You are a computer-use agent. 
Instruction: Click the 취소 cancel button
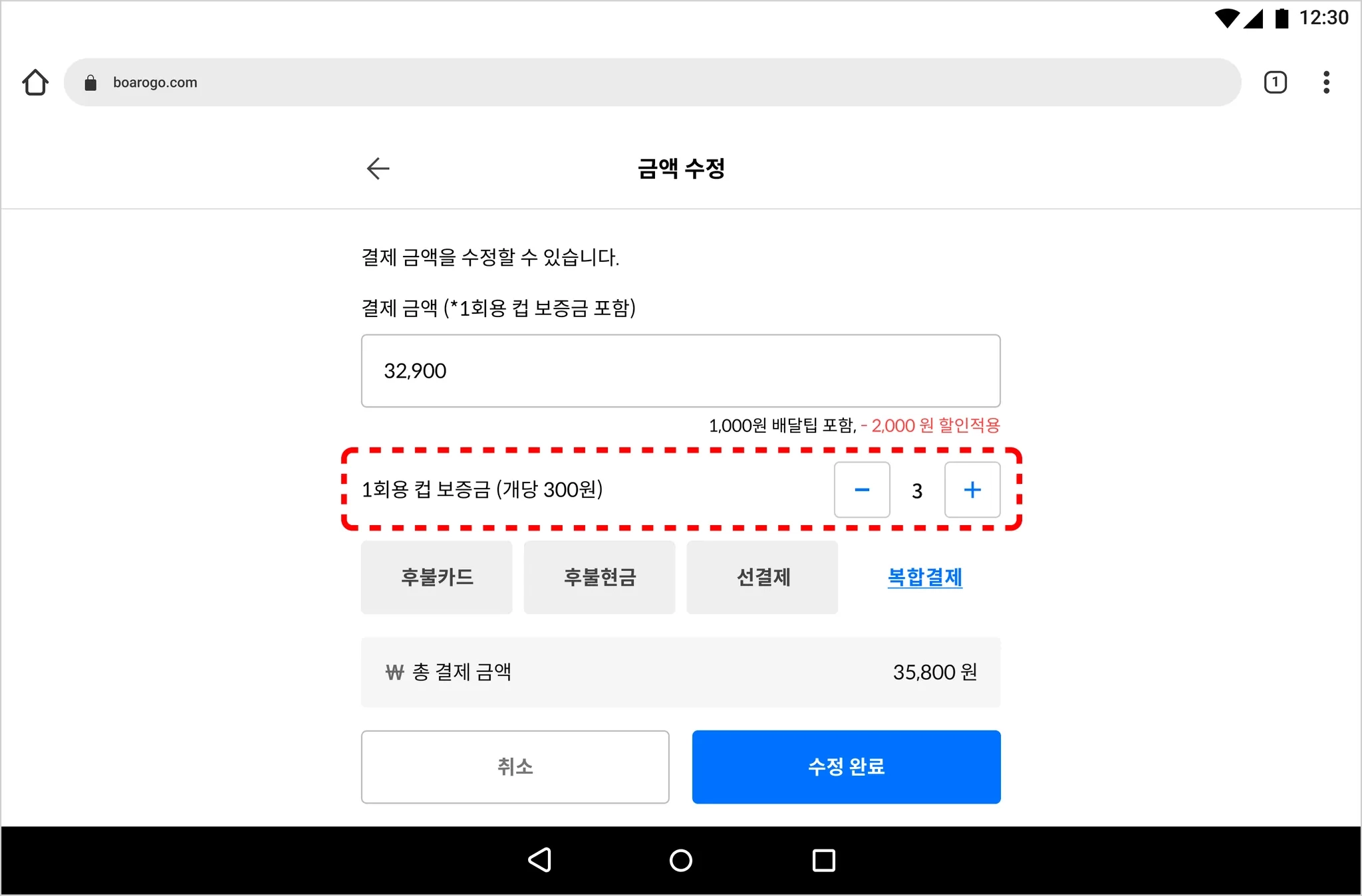(515, 767)
